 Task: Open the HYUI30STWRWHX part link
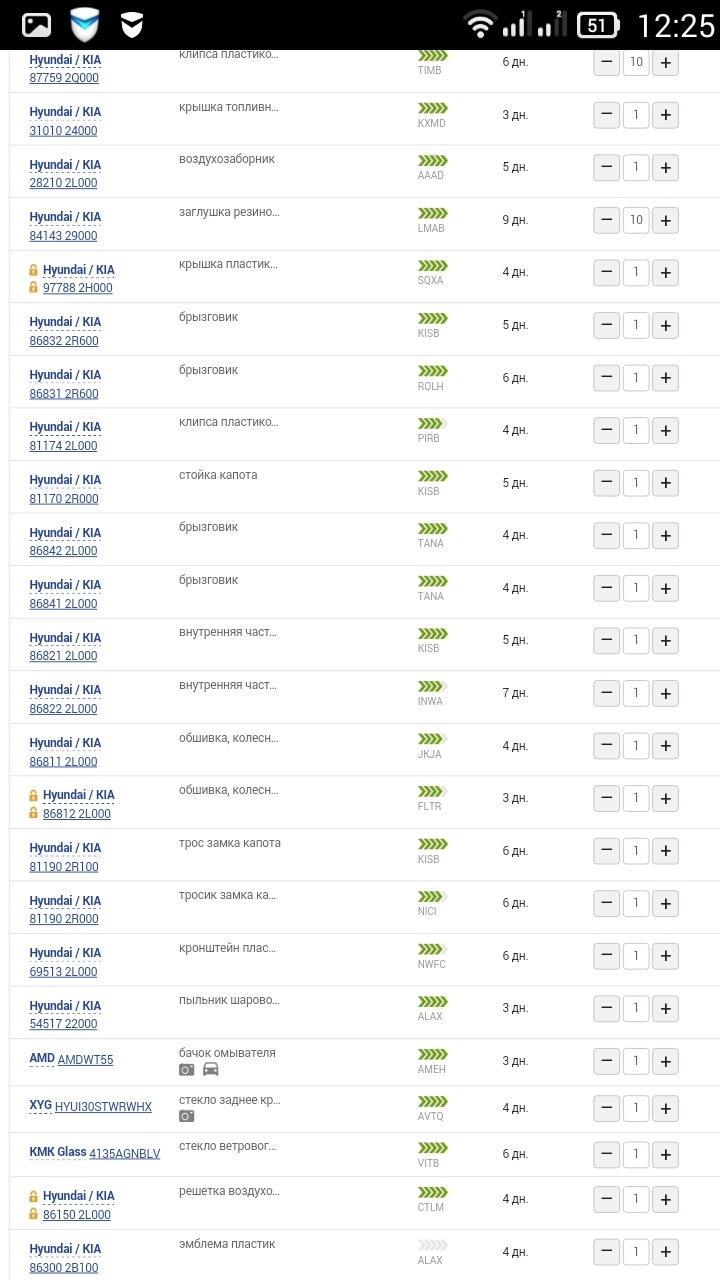click(103, 1106)
